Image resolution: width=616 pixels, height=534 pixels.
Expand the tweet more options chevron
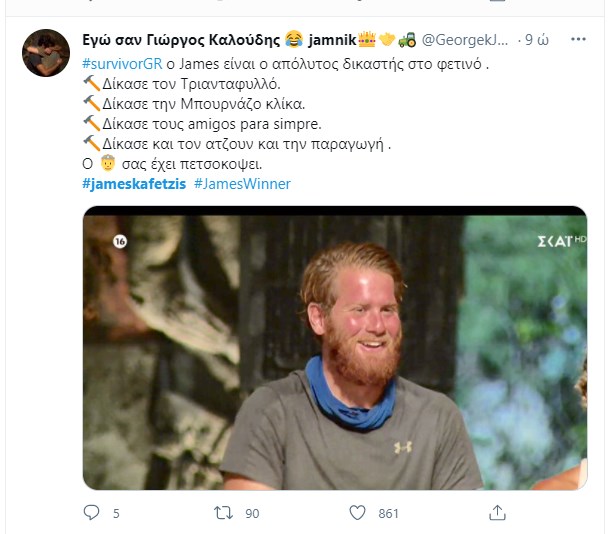point(577,40)
